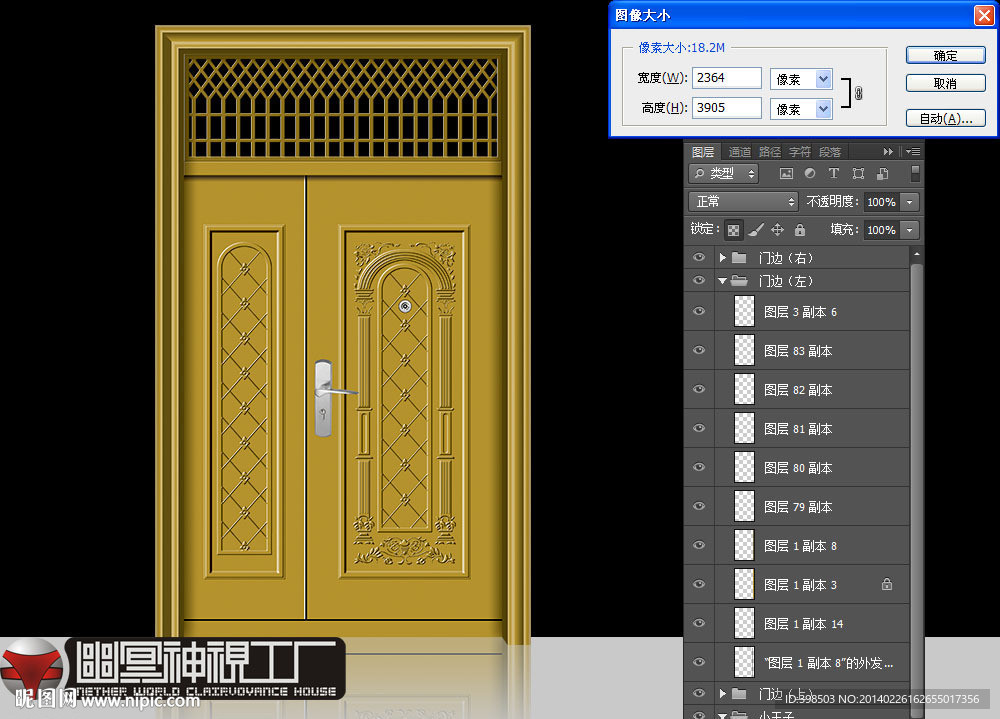Select the “图层 1 副本 8”的外发... layer
Image resolution: width=1000 pixels, height=719 pixels.
797,662
